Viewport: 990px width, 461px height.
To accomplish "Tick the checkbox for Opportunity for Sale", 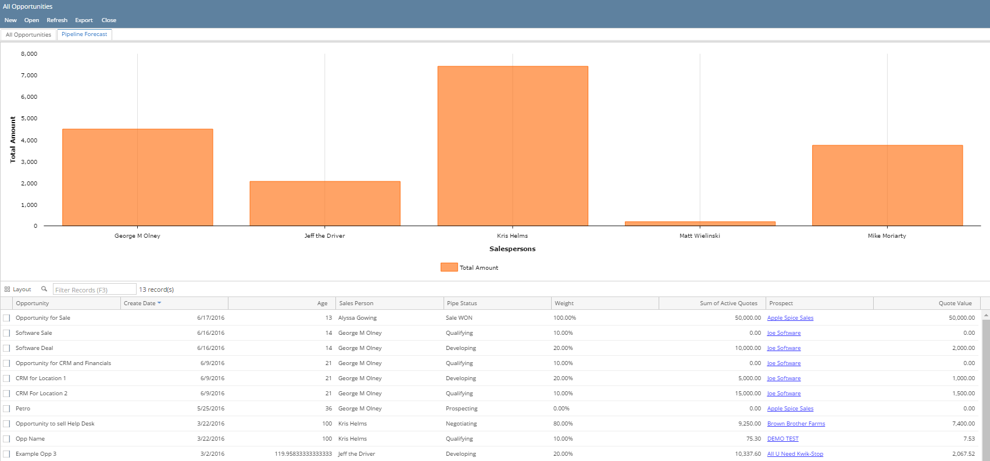I will click(6, 318).
